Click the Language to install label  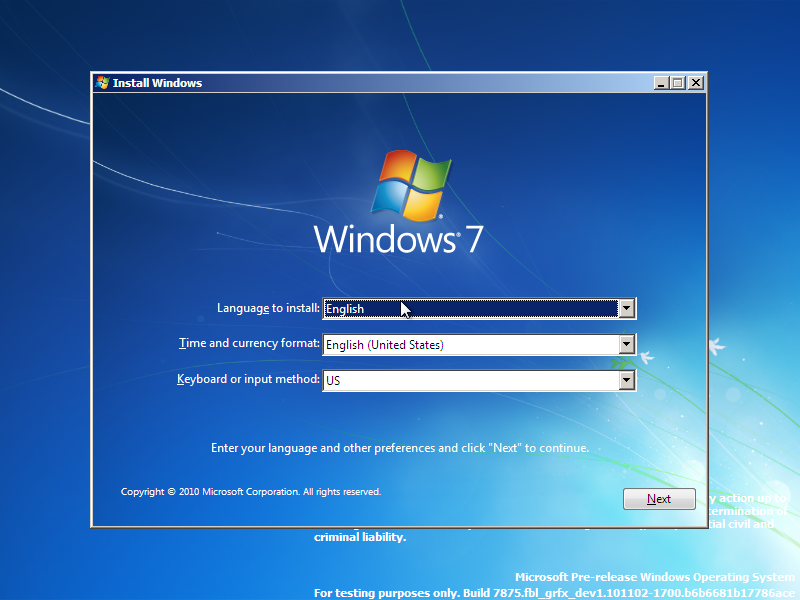click(268, 308)
